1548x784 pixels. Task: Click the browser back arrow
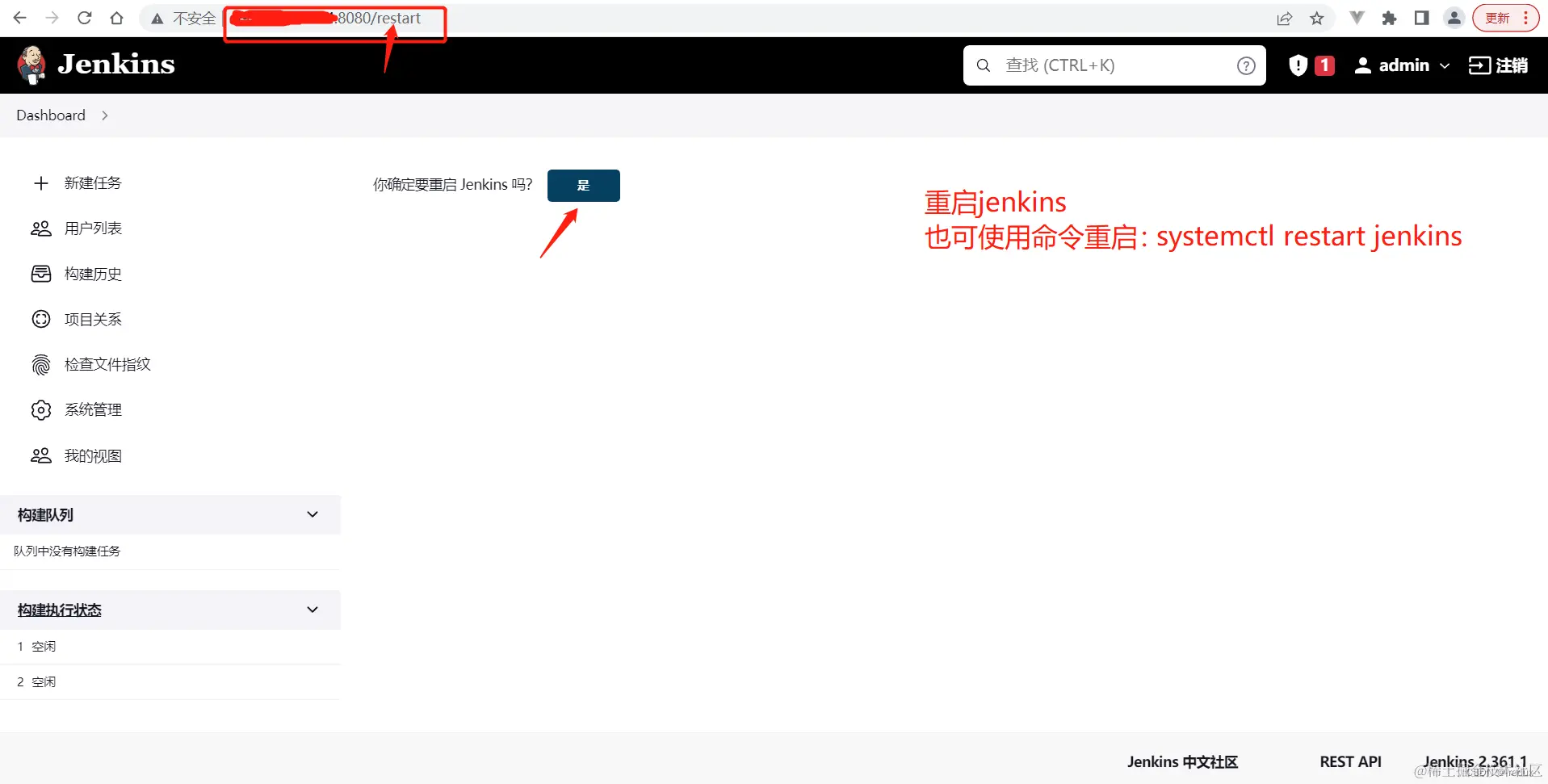coord(19,18)
